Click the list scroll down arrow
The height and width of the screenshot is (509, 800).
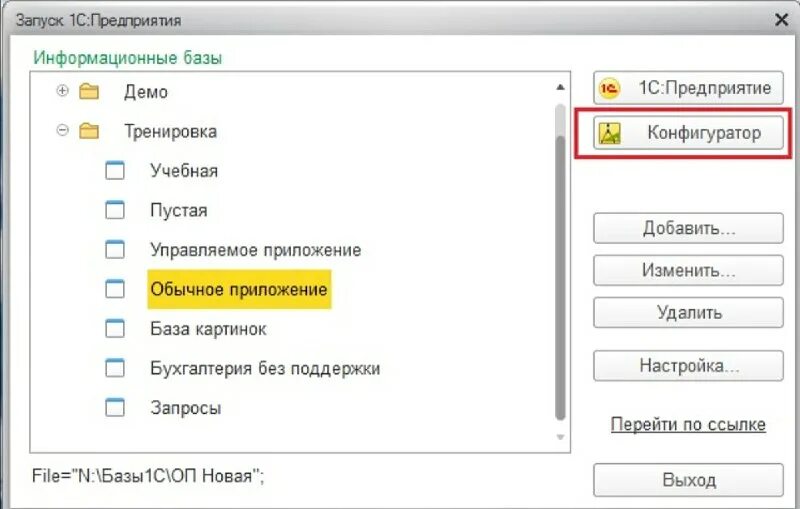[x=560, y=437]
